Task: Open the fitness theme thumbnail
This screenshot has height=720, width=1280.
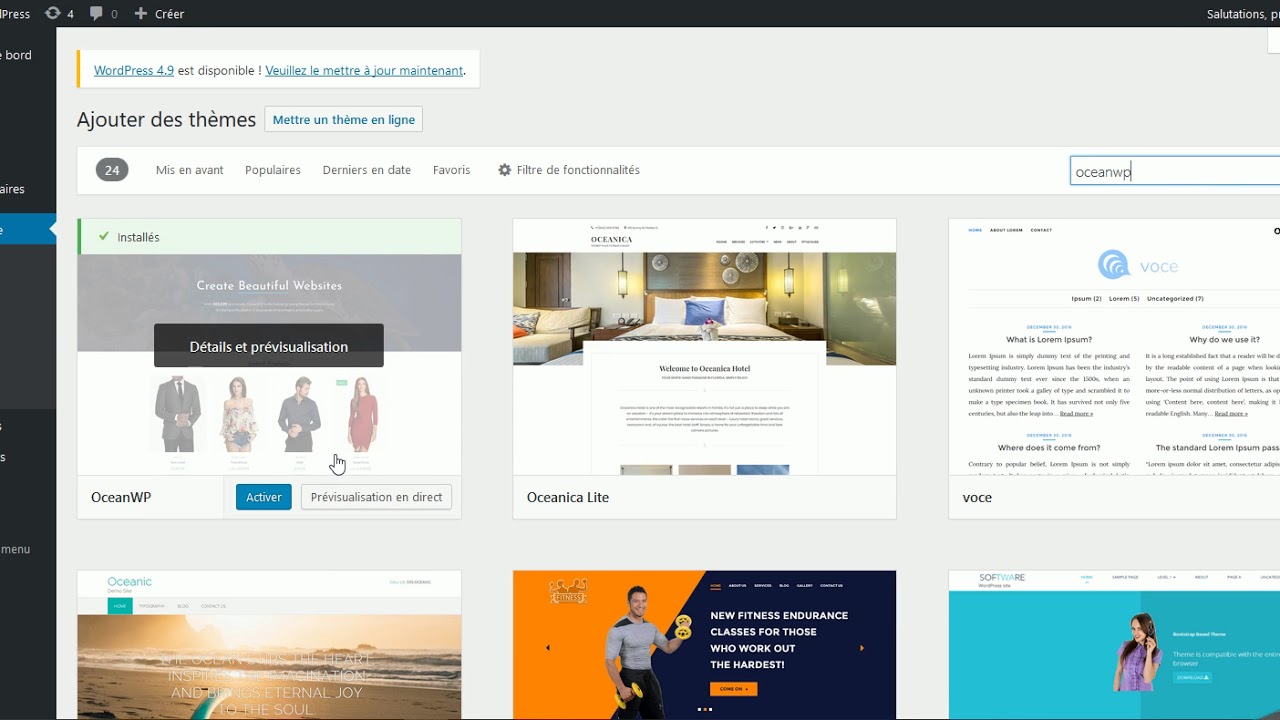Action: 704,645
